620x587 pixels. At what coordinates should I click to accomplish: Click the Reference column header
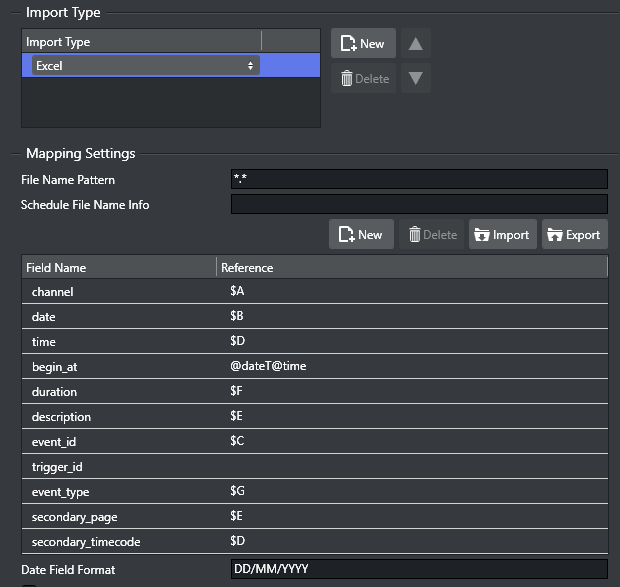pyautogui.click(x=410, y=268)
